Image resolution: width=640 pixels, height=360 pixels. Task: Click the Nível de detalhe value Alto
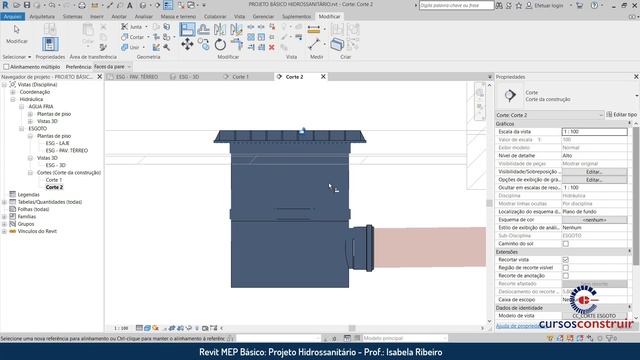594,156
